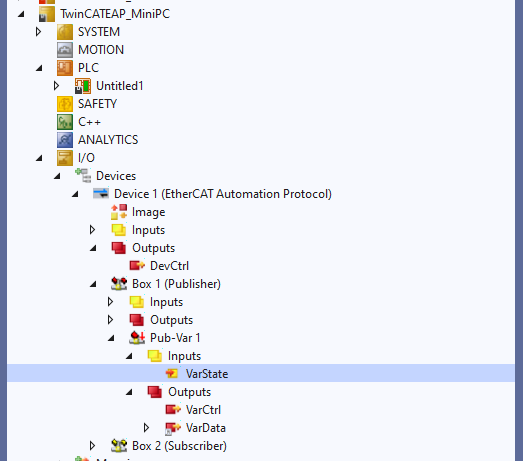Collapse the Pub-Var 1 node
The image size is (523, 461).
(111, 339)
